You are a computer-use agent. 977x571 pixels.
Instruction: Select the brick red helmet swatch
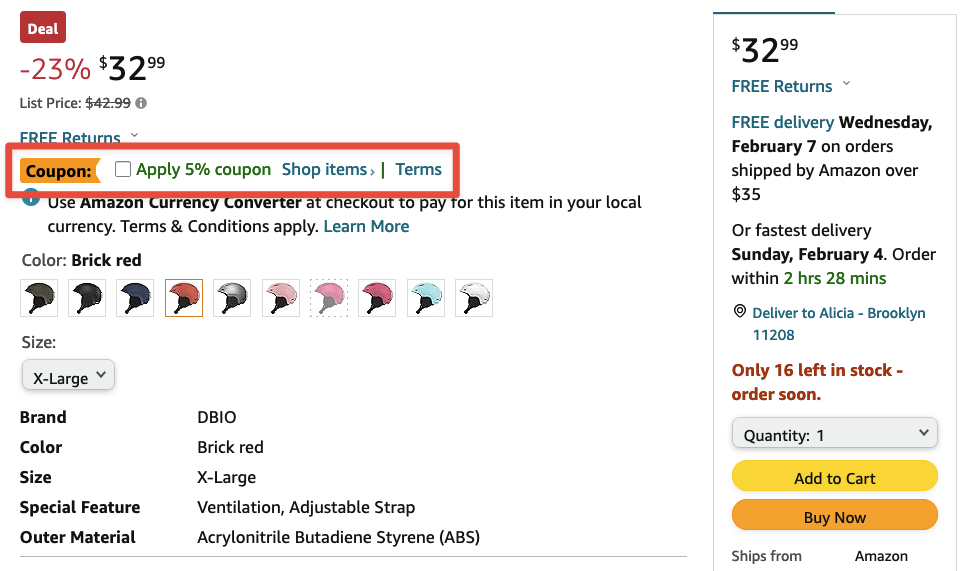coord(184,298)
